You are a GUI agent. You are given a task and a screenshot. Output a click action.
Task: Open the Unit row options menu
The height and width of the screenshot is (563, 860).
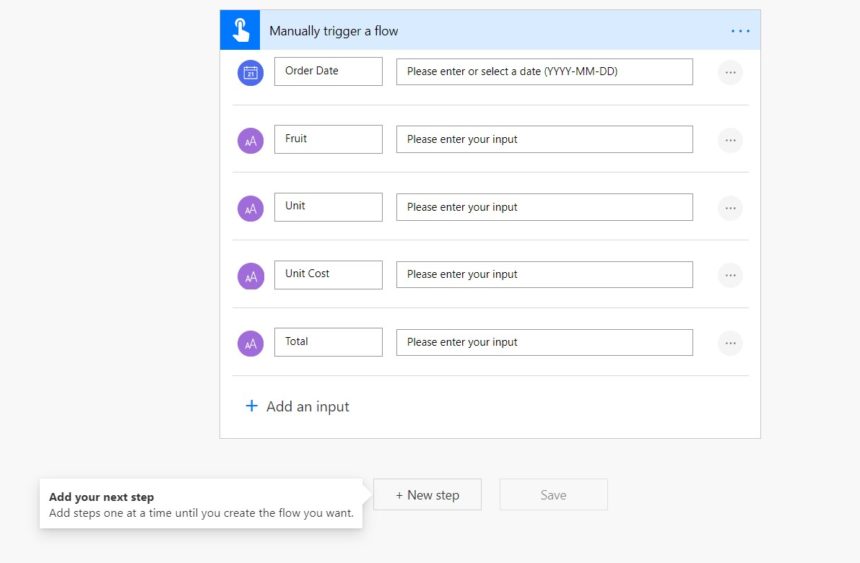click(x=730, y=208)
